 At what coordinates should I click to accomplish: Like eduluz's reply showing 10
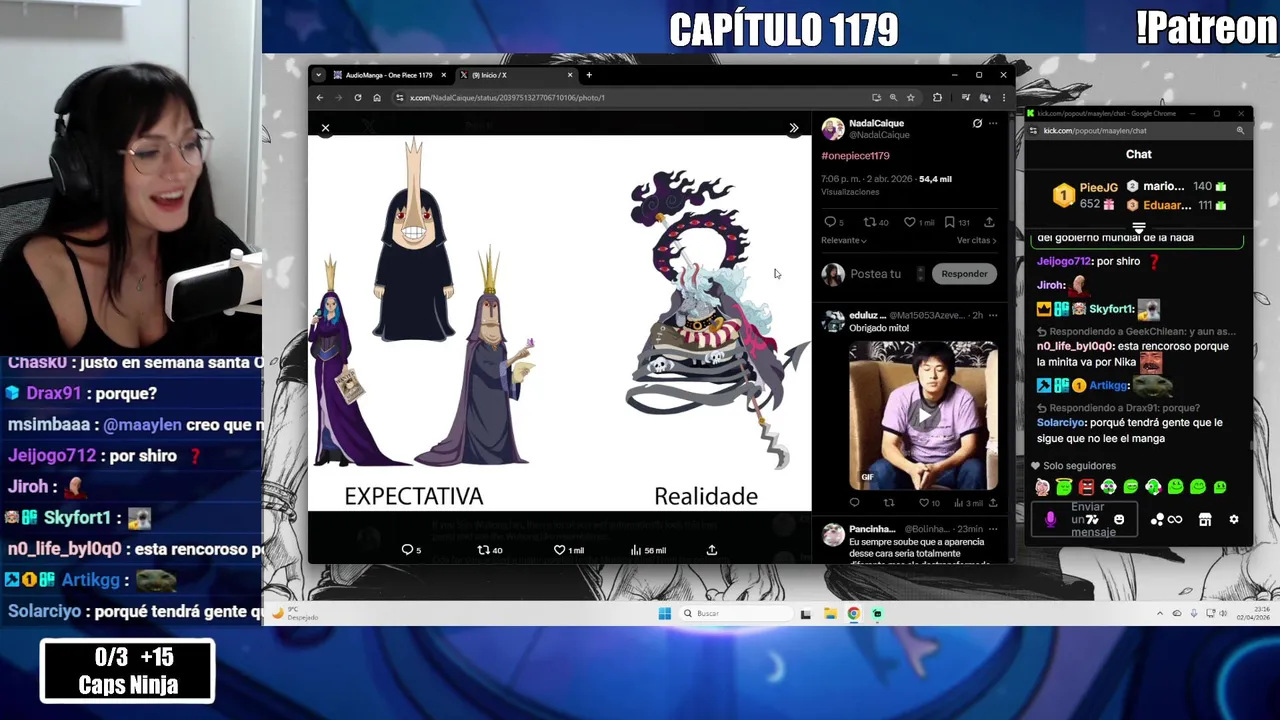coord(923,503)
